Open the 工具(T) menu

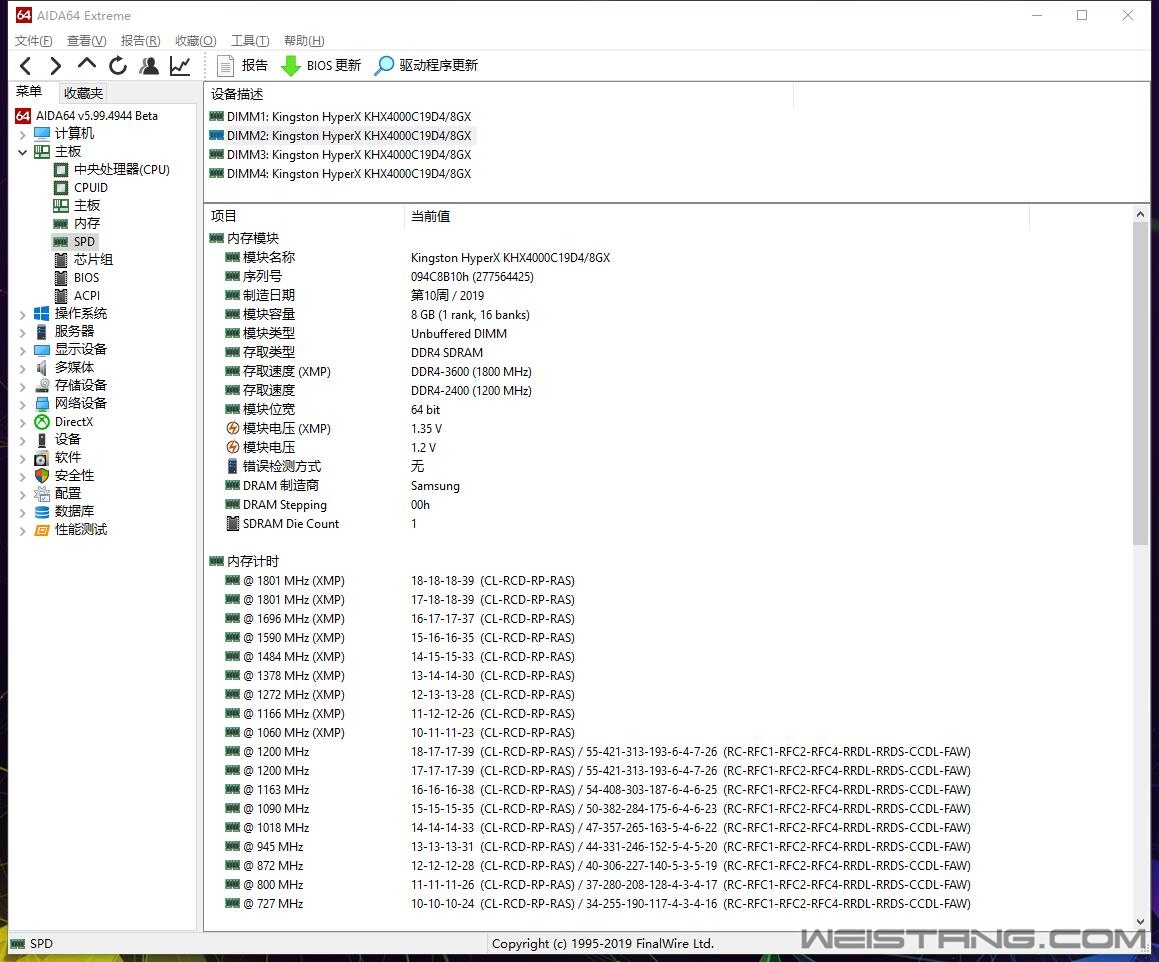click(250, 41)
